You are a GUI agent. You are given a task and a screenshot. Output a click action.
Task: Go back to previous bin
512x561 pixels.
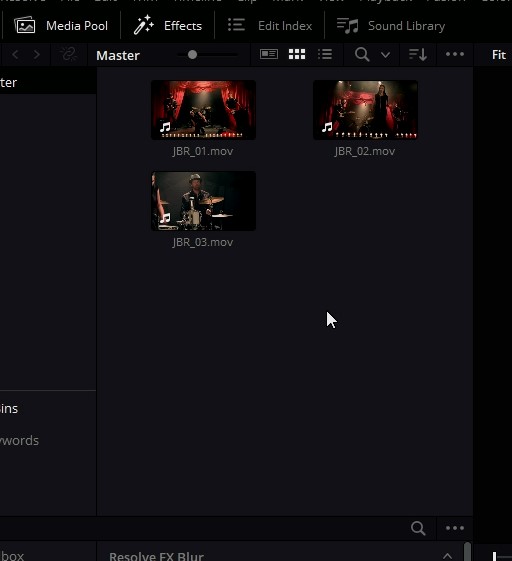tap(15, 55)
